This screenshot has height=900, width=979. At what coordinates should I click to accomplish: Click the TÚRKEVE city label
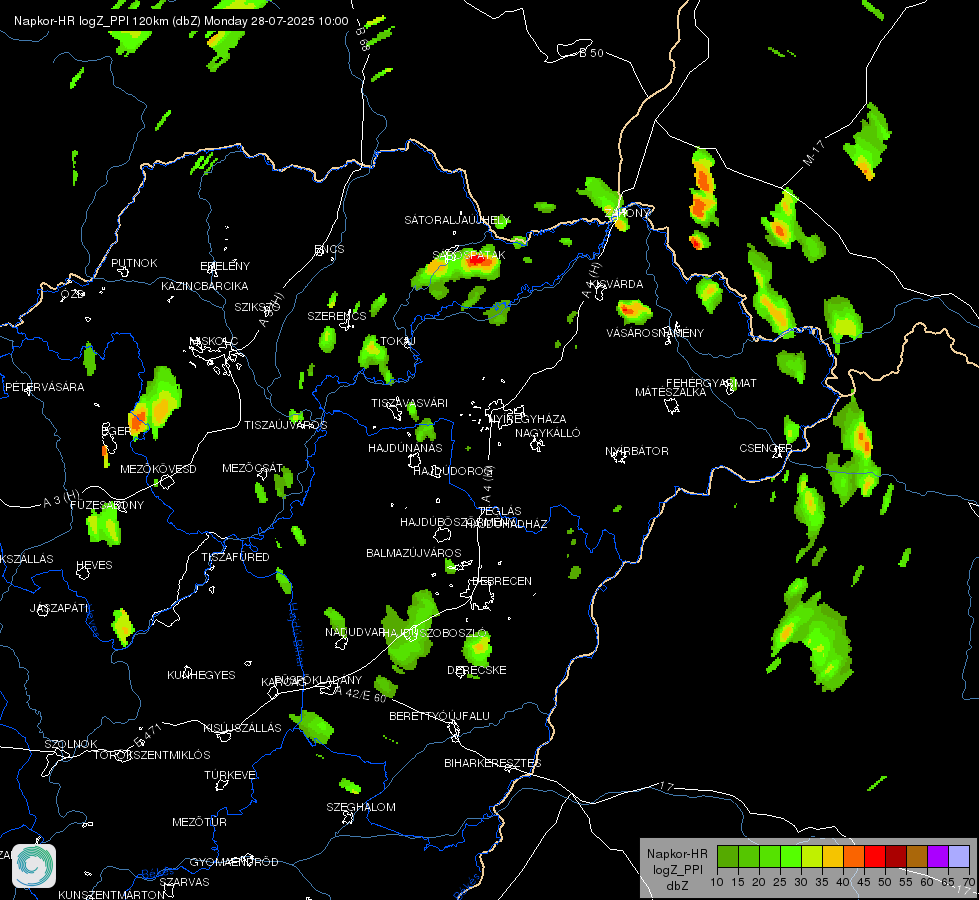coord(231,775)
